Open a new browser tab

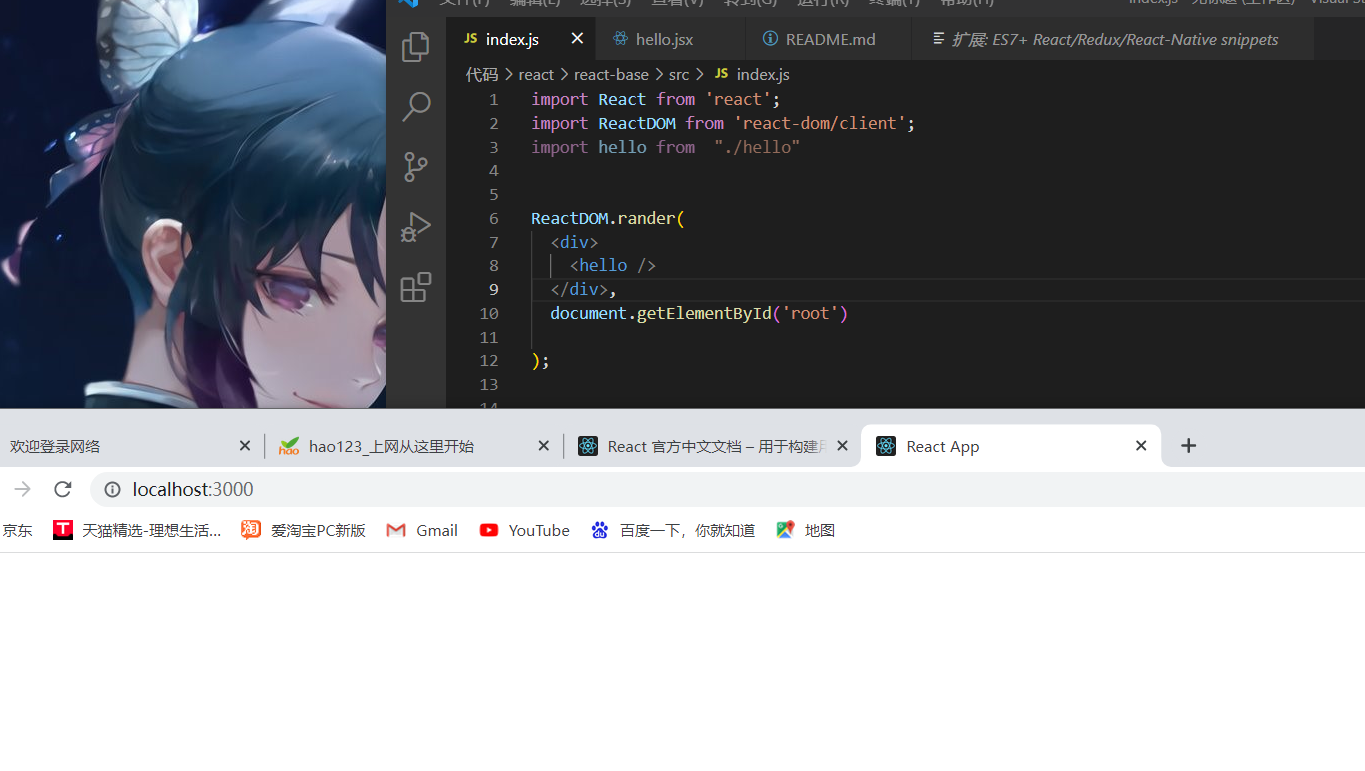coord(1188,446)
